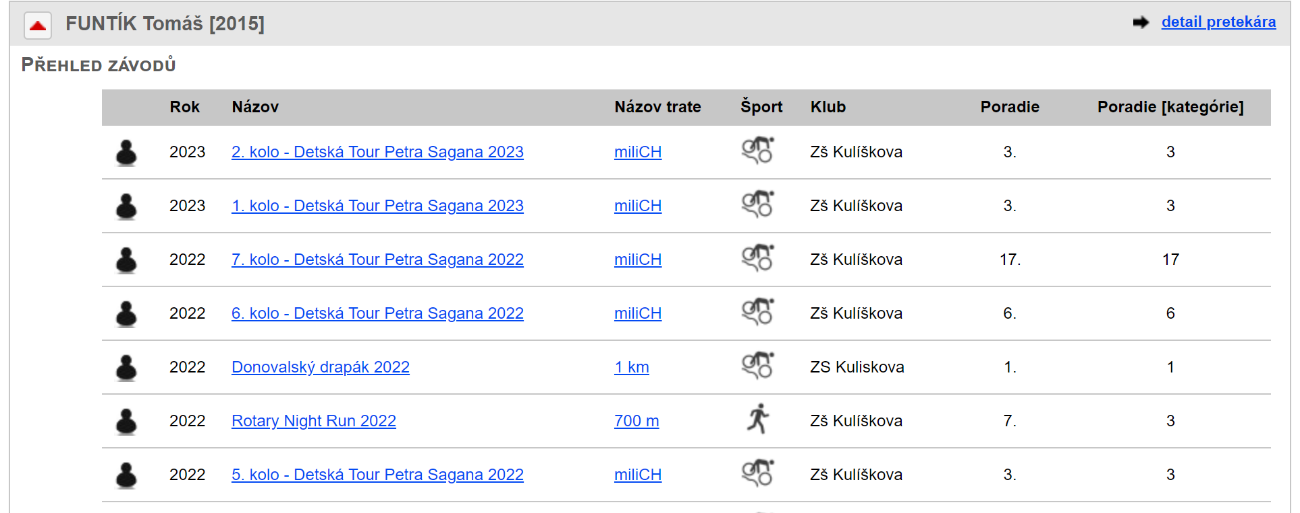Screen dimensions: 1300x513
Task: Collapse FUNTÍK Tomáš section with red arrow
Action: (x=38, y=24)
